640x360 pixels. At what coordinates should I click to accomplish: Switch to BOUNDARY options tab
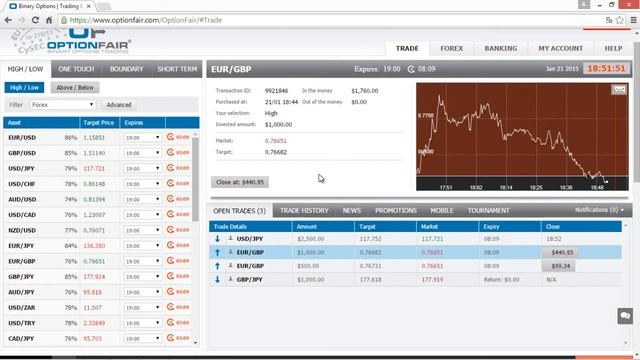pyautogui.click(x=127, y=69)
